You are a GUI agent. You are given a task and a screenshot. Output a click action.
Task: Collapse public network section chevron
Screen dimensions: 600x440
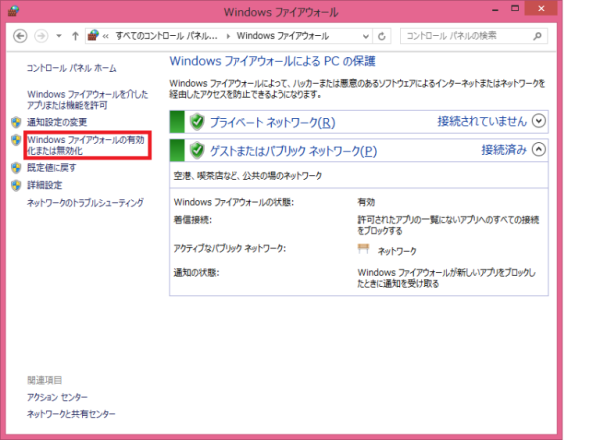(x=539, y=150)
